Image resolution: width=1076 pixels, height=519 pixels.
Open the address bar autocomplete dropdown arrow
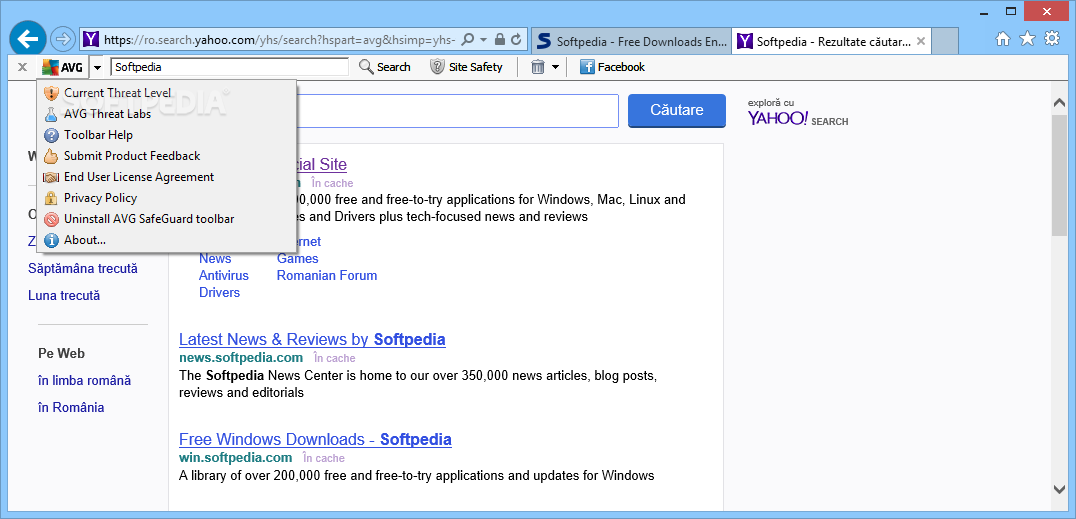[x=484, y=40]
